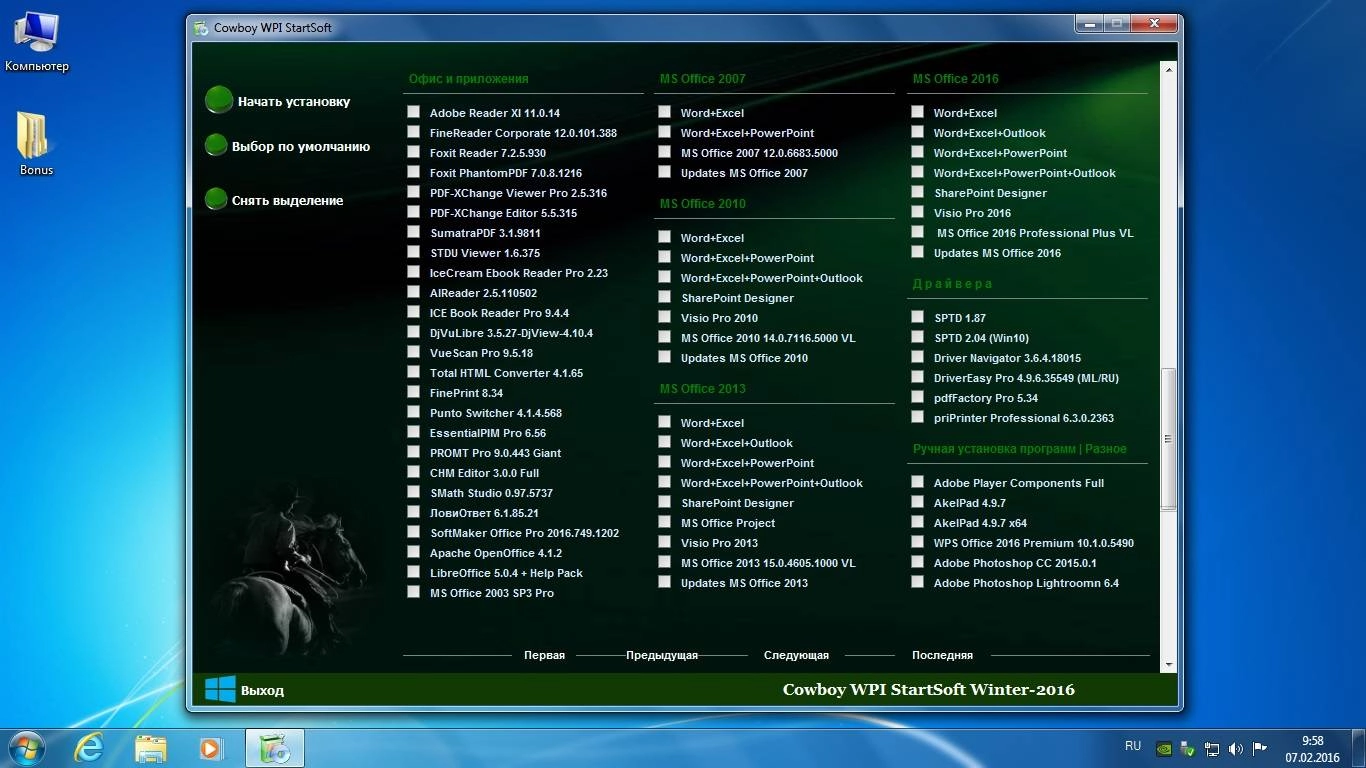Click the taskbar clock 9:58
The height and width of the screenshot is (768, 1366).
pos(1312,741)
